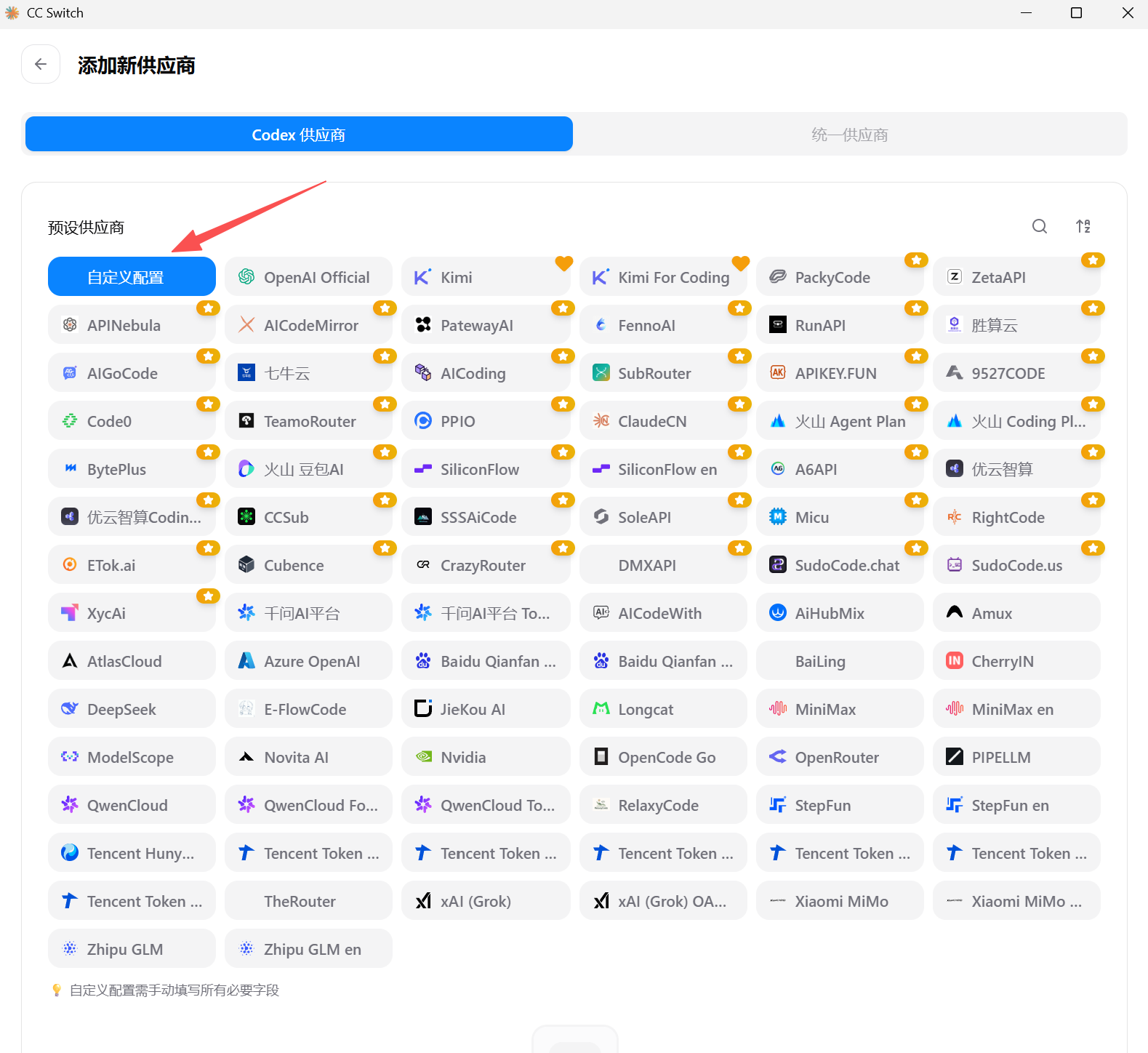Select the Xiaomi MiMo preset
Screen dimensions: 1148x1053
(x=840, y=901)
